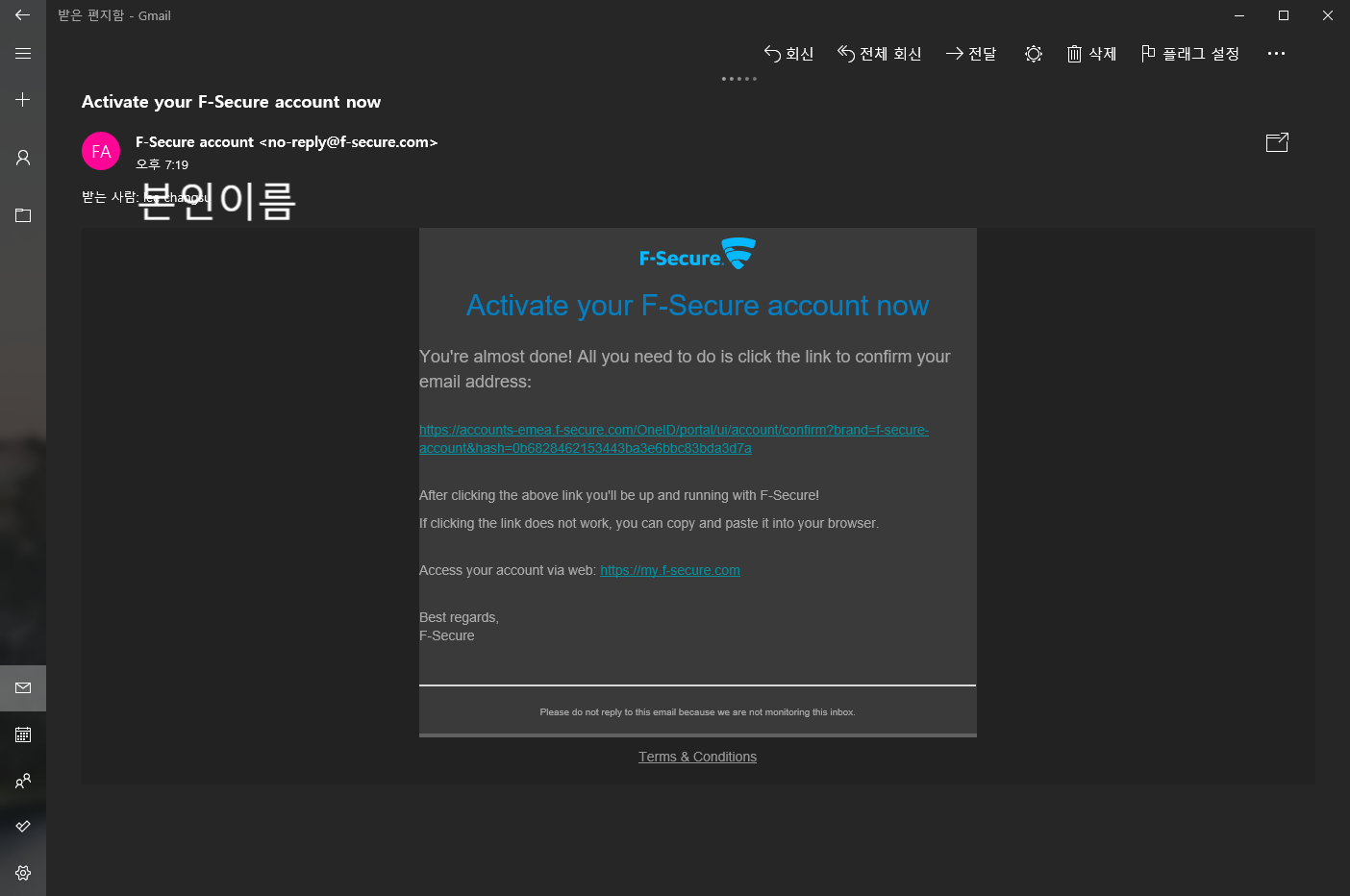Click the F-Secure logo in email

coord(697,255)
